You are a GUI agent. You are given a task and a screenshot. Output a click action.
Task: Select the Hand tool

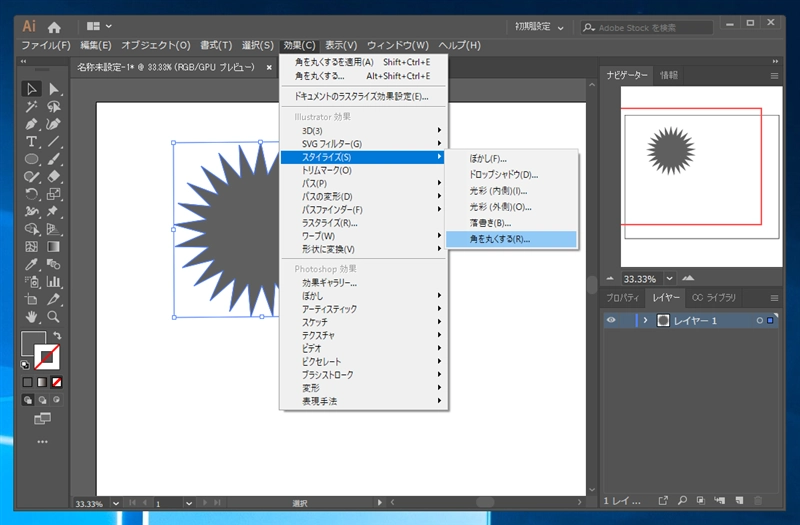coord(31,317)
